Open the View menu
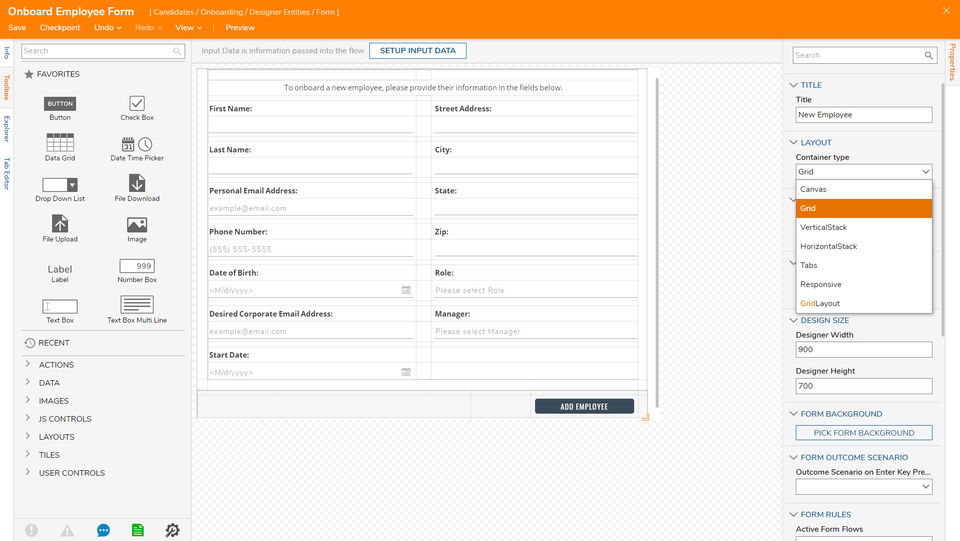The image size is (960, 541). 189,28
